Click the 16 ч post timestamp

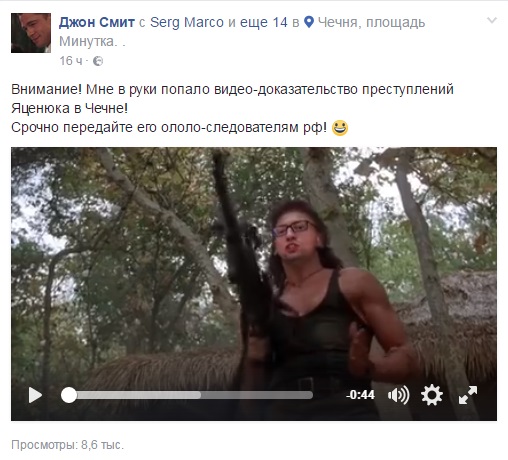[71, 61]
